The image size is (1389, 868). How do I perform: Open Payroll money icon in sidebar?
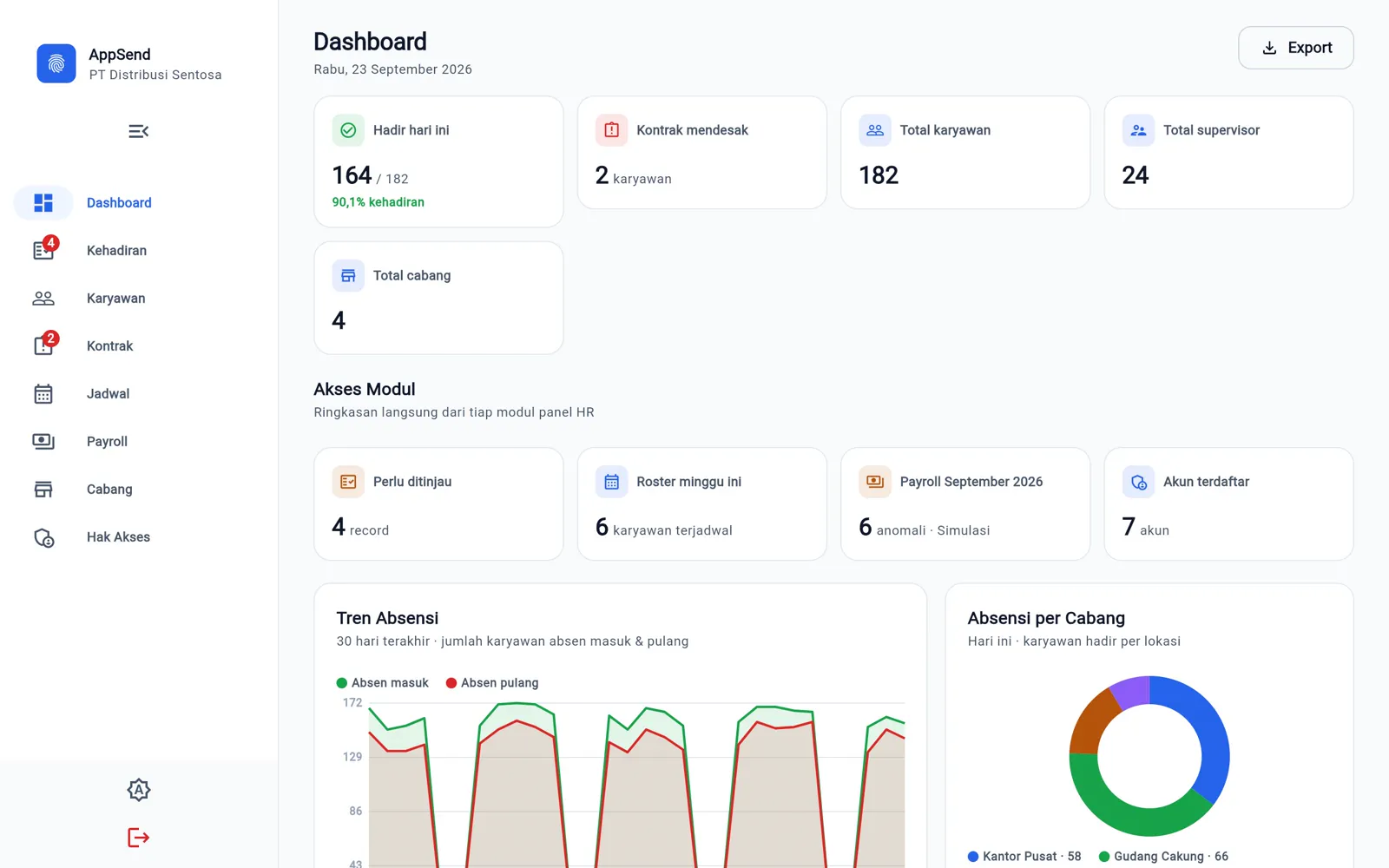[43, 441]
